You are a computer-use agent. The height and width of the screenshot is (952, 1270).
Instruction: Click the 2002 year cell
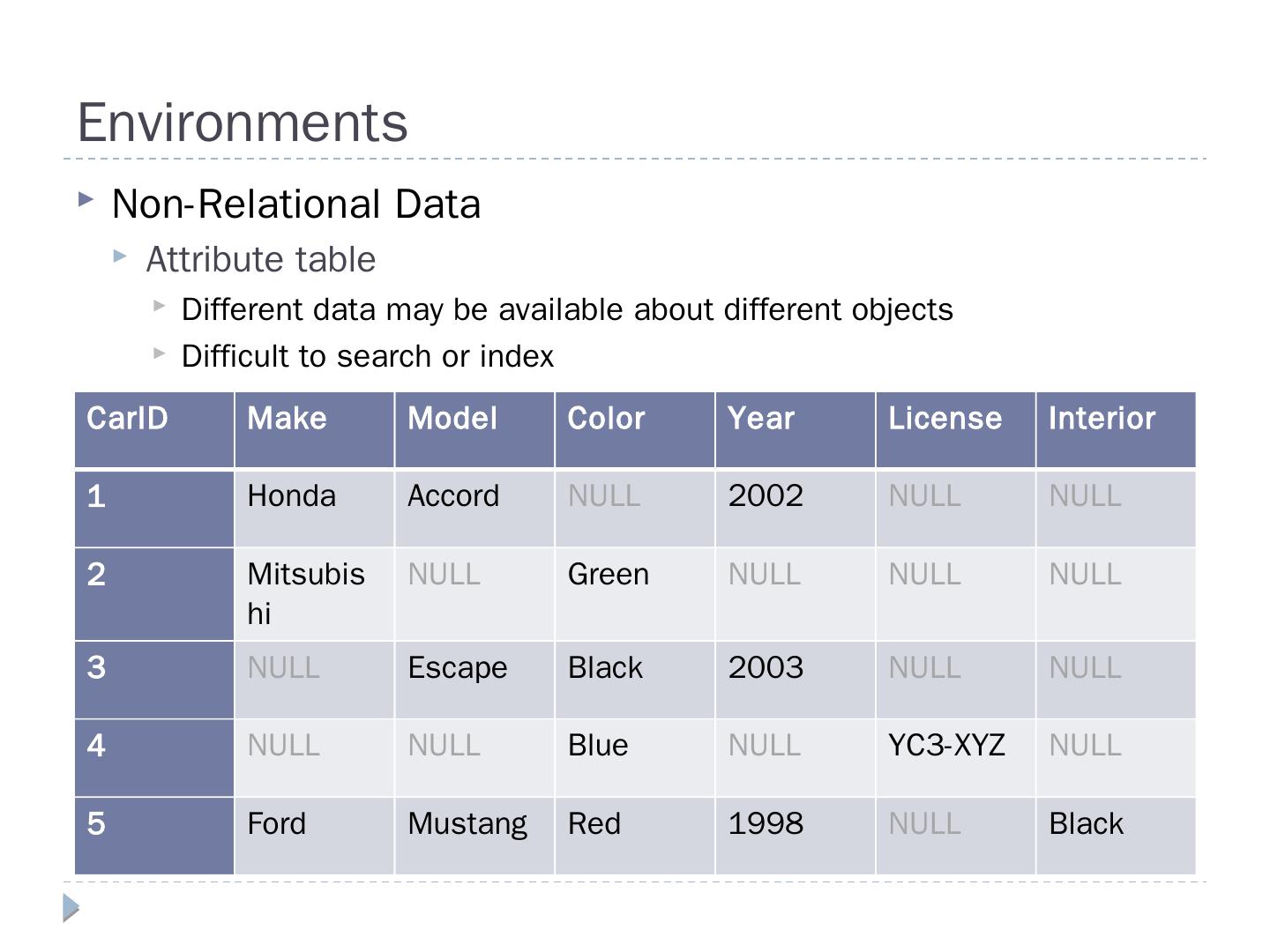click(x=766, y=496)
